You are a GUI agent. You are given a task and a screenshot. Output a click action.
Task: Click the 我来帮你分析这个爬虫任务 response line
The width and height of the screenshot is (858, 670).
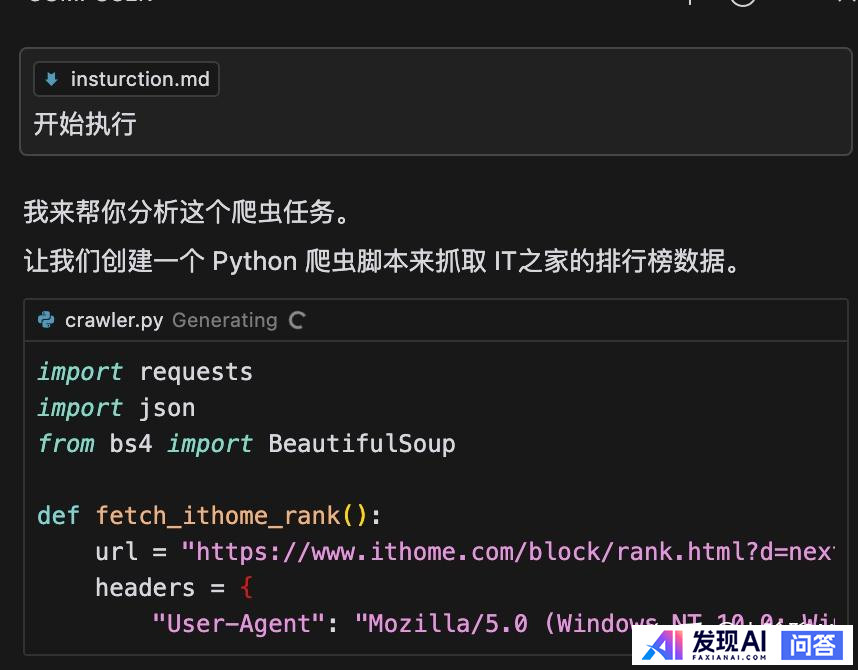187,212
